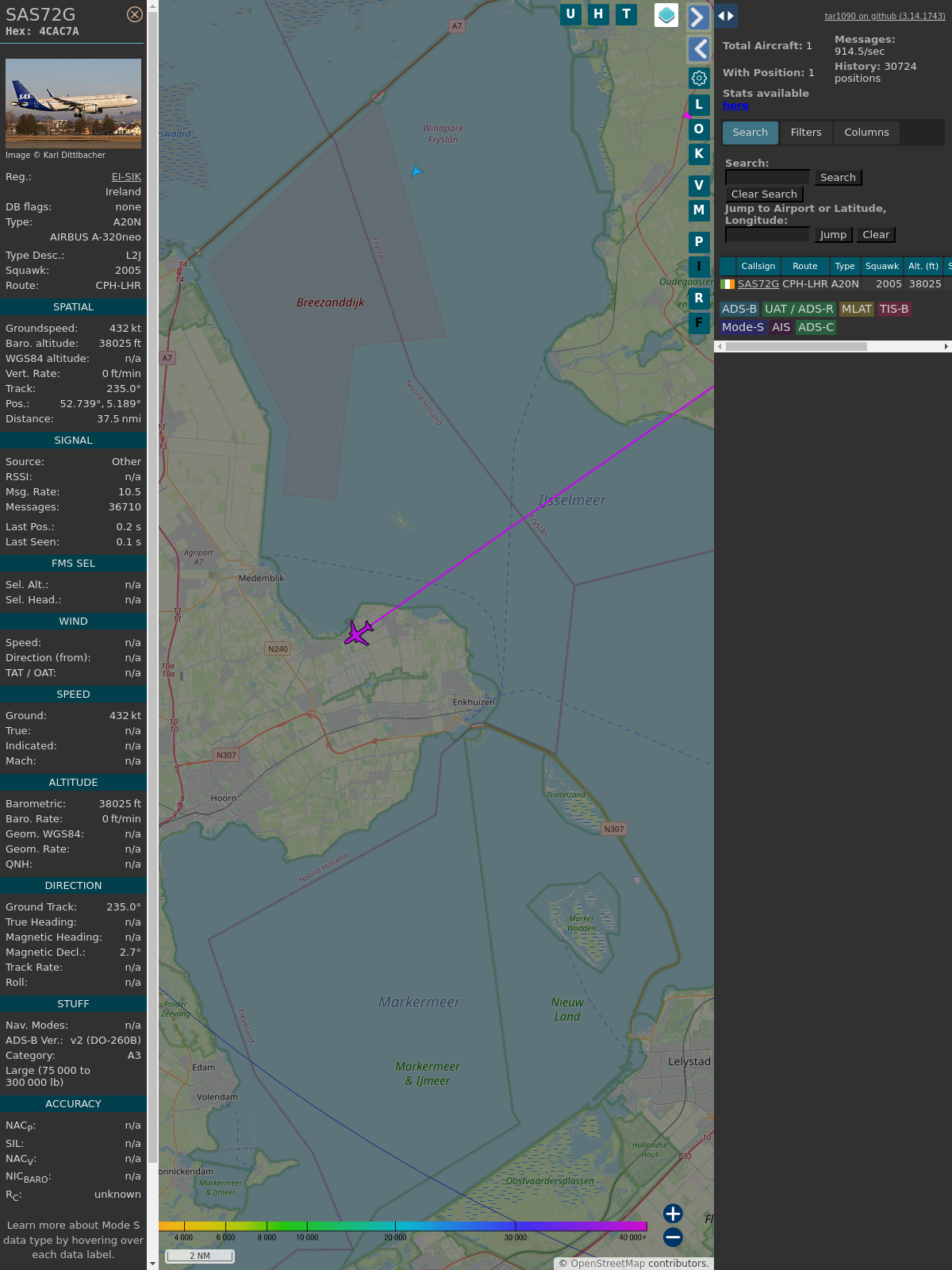
Task: Toggle the AIS source legend
Action: [x=781, y=328]
